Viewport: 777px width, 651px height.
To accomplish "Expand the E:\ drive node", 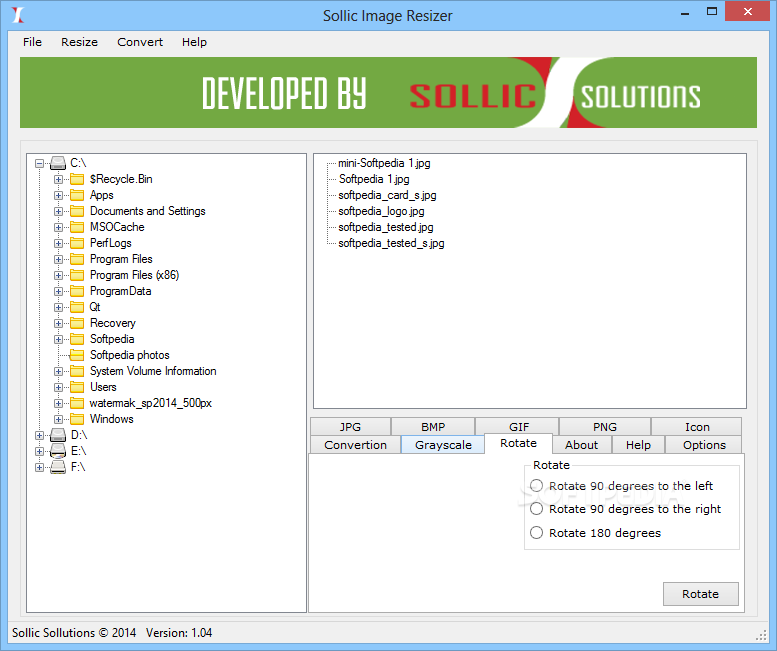I will click(x=40, y=451).
